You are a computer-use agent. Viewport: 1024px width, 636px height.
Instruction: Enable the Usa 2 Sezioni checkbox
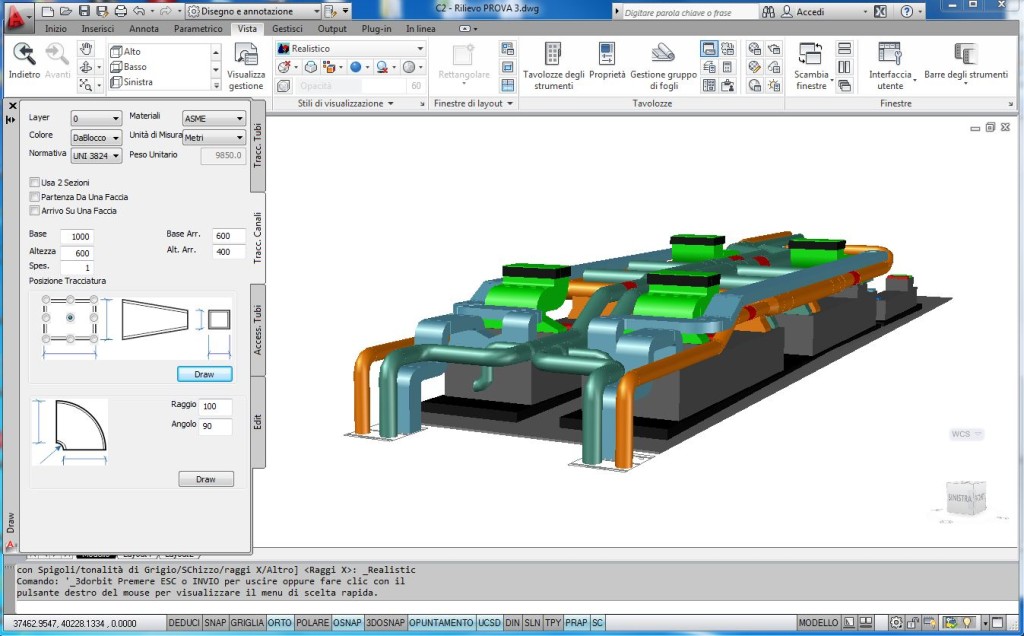click(x=35, y=183)
